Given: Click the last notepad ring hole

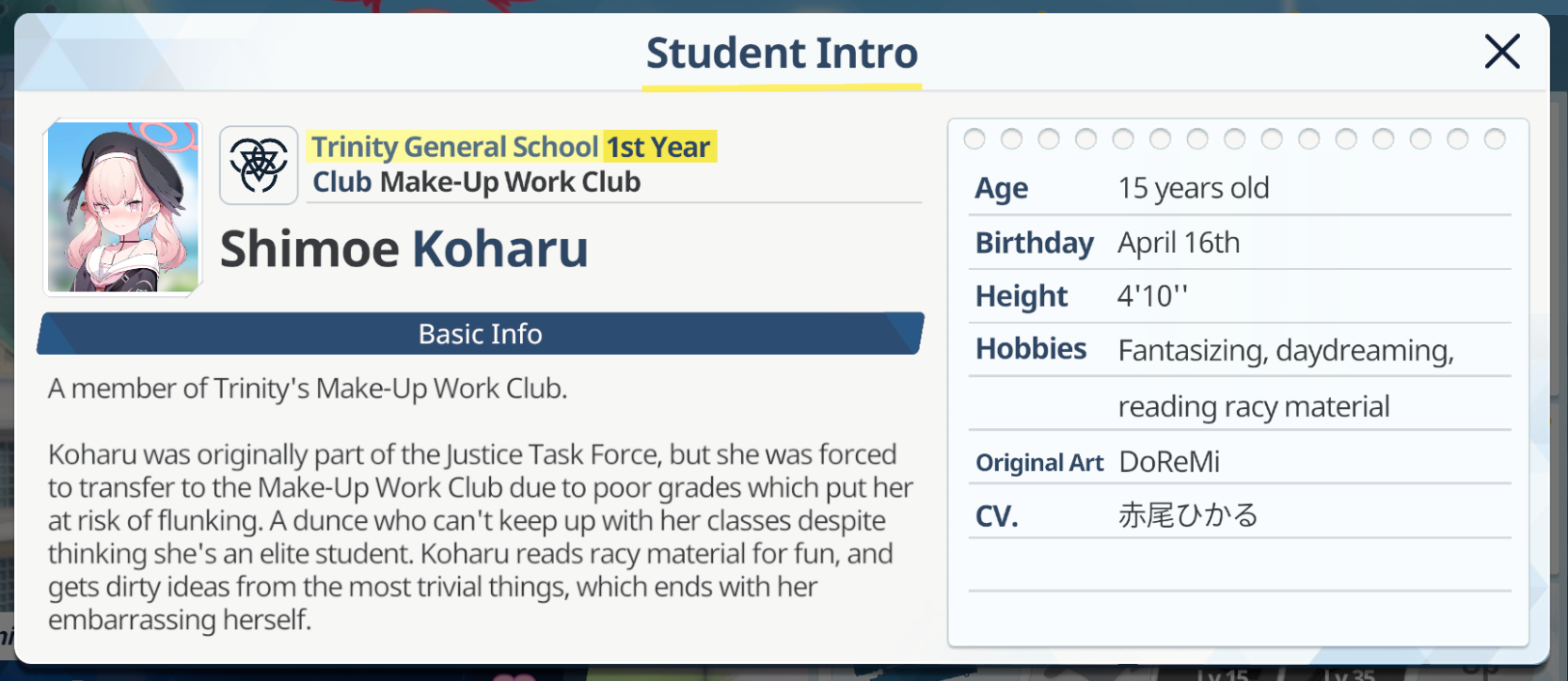Looking at the screenshot, I should pos(1495,139).
